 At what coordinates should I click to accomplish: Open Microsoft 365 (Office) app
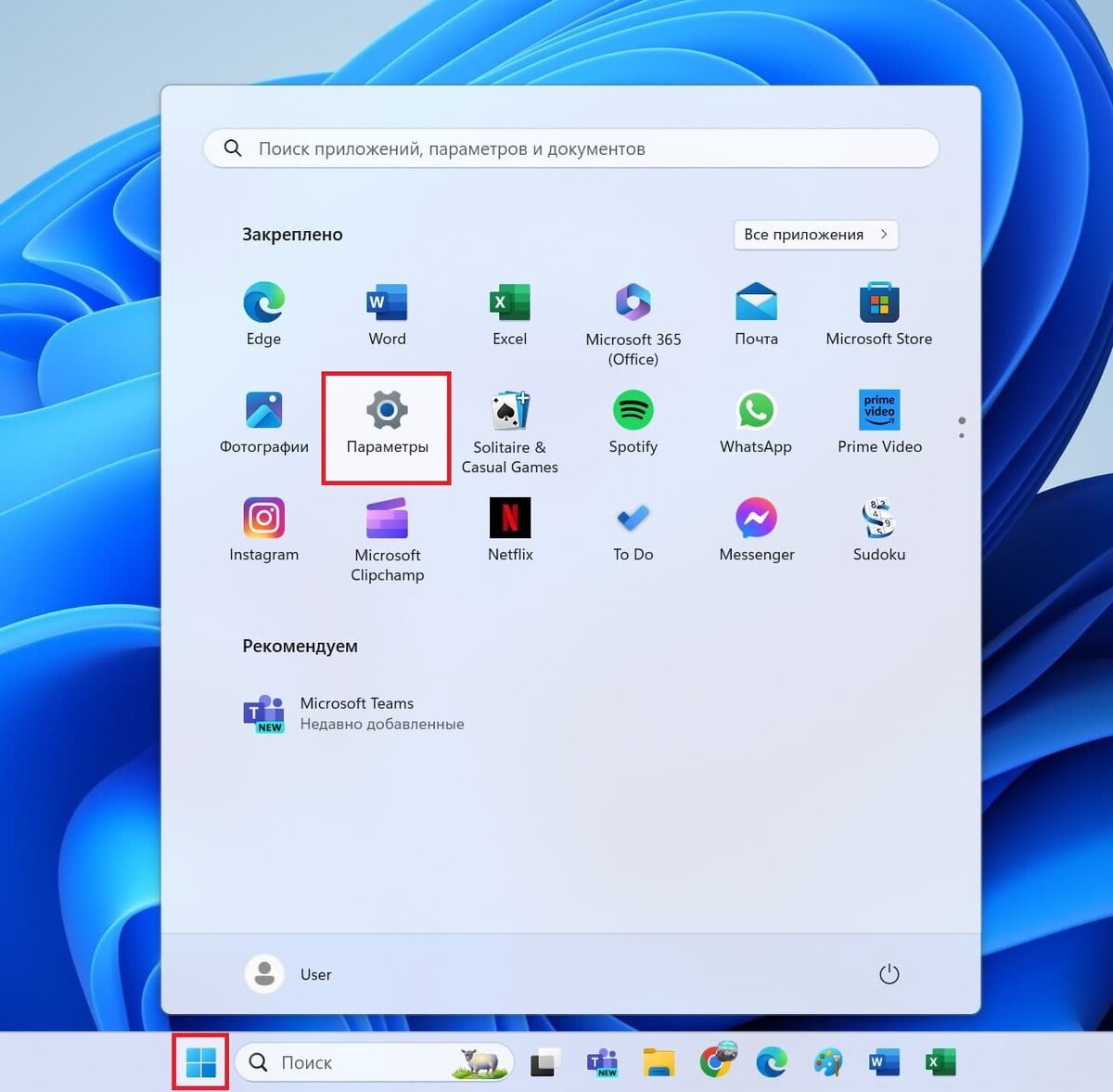633,324
